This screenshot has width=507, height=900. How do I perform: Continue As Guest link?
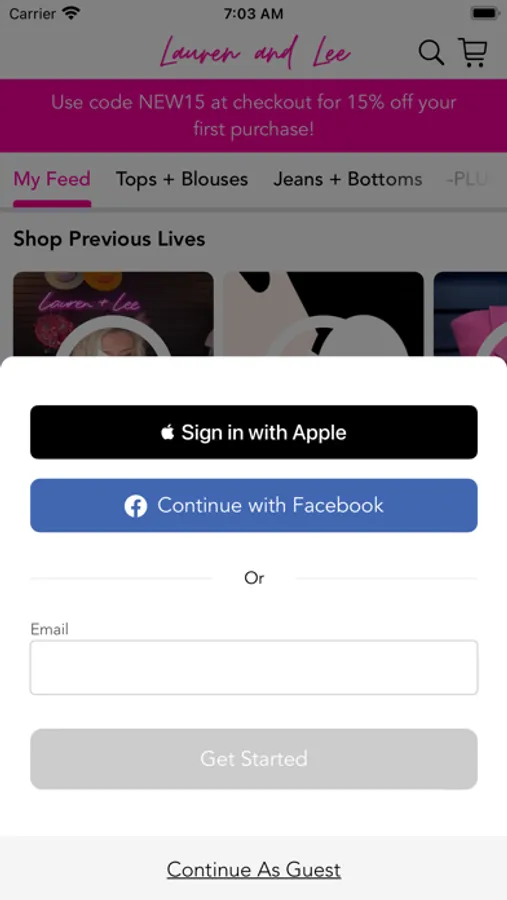point(254,870)
